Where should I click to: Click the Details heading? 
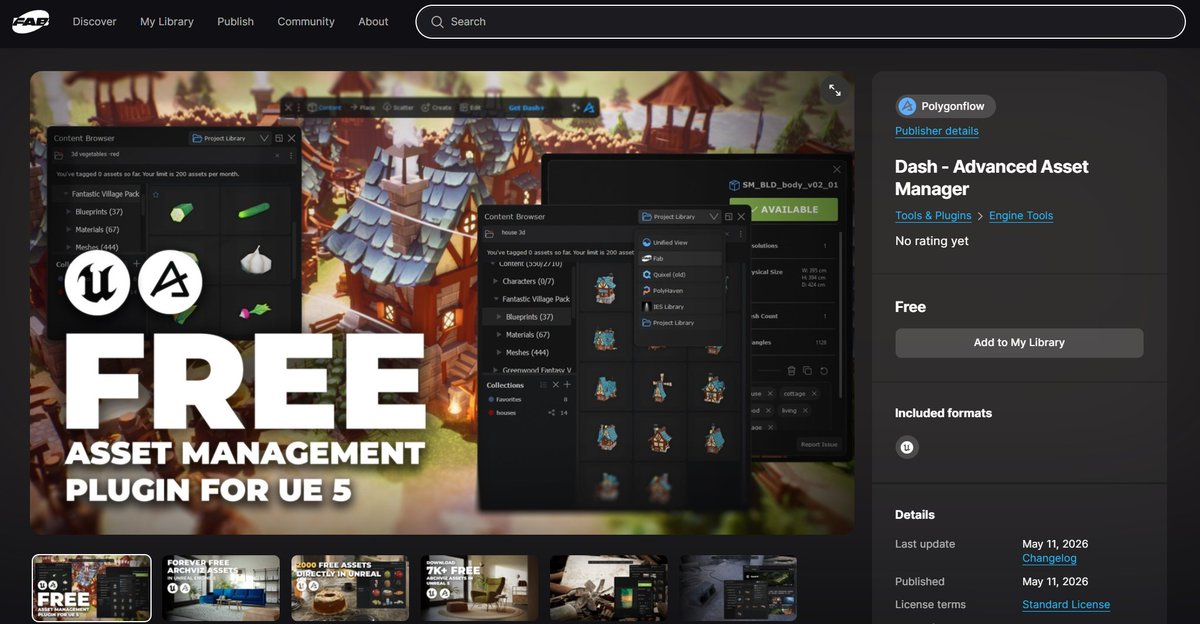tap(915, 515)
